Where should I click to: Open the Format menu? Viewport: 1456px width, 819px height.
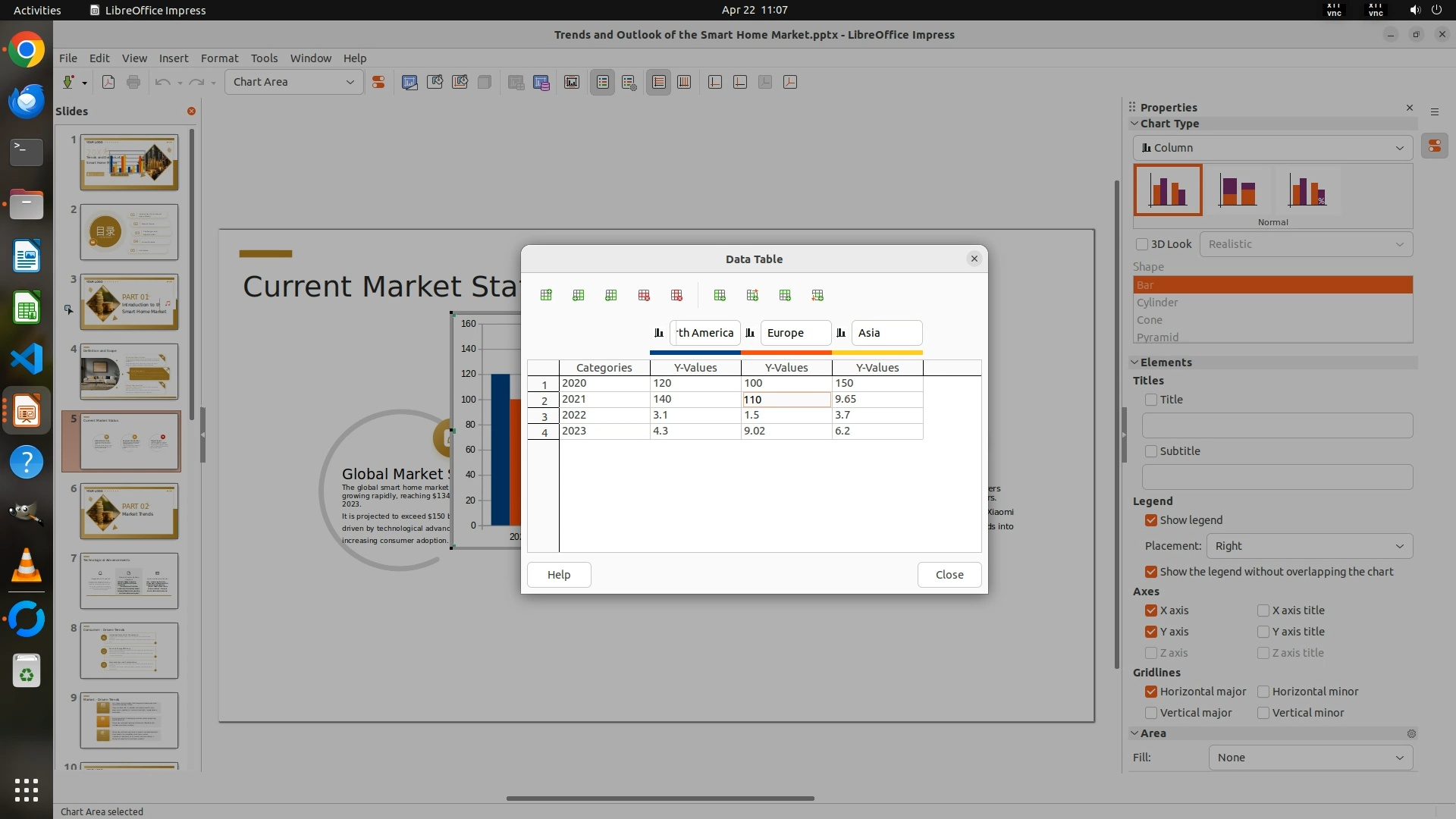219,58
